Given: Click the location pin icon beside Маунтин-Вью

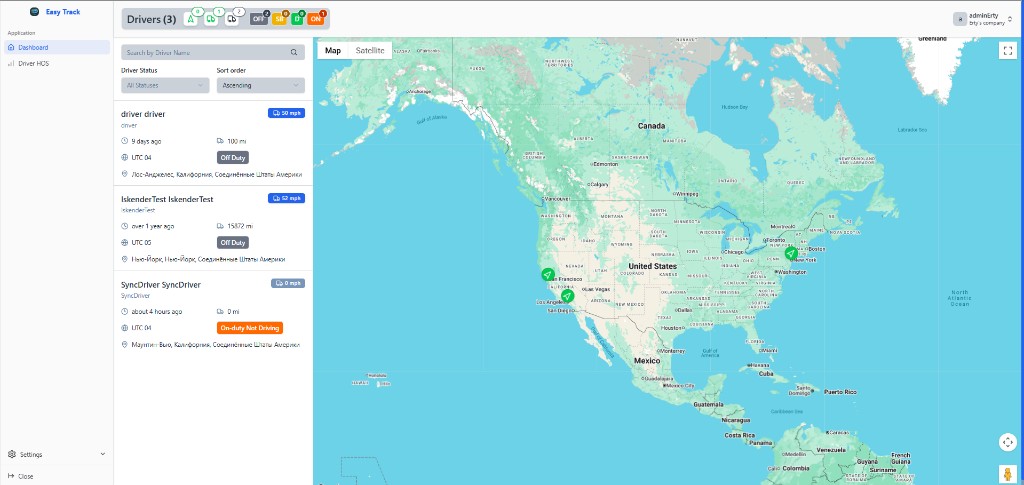Looking at the screenshot, I should (125, 344).
